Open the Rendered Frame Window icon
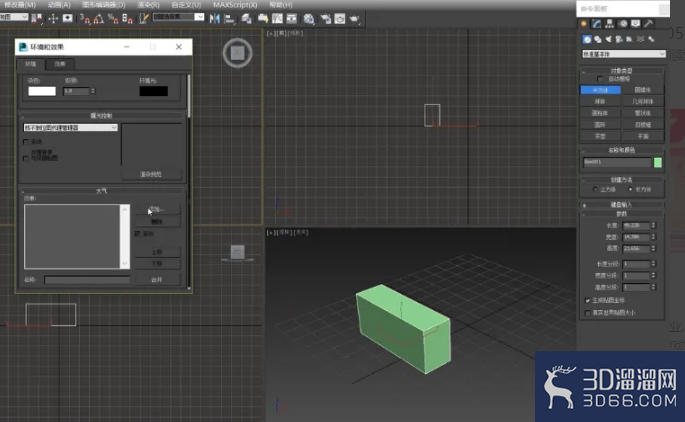685x422 pixels. coord(339,18)
